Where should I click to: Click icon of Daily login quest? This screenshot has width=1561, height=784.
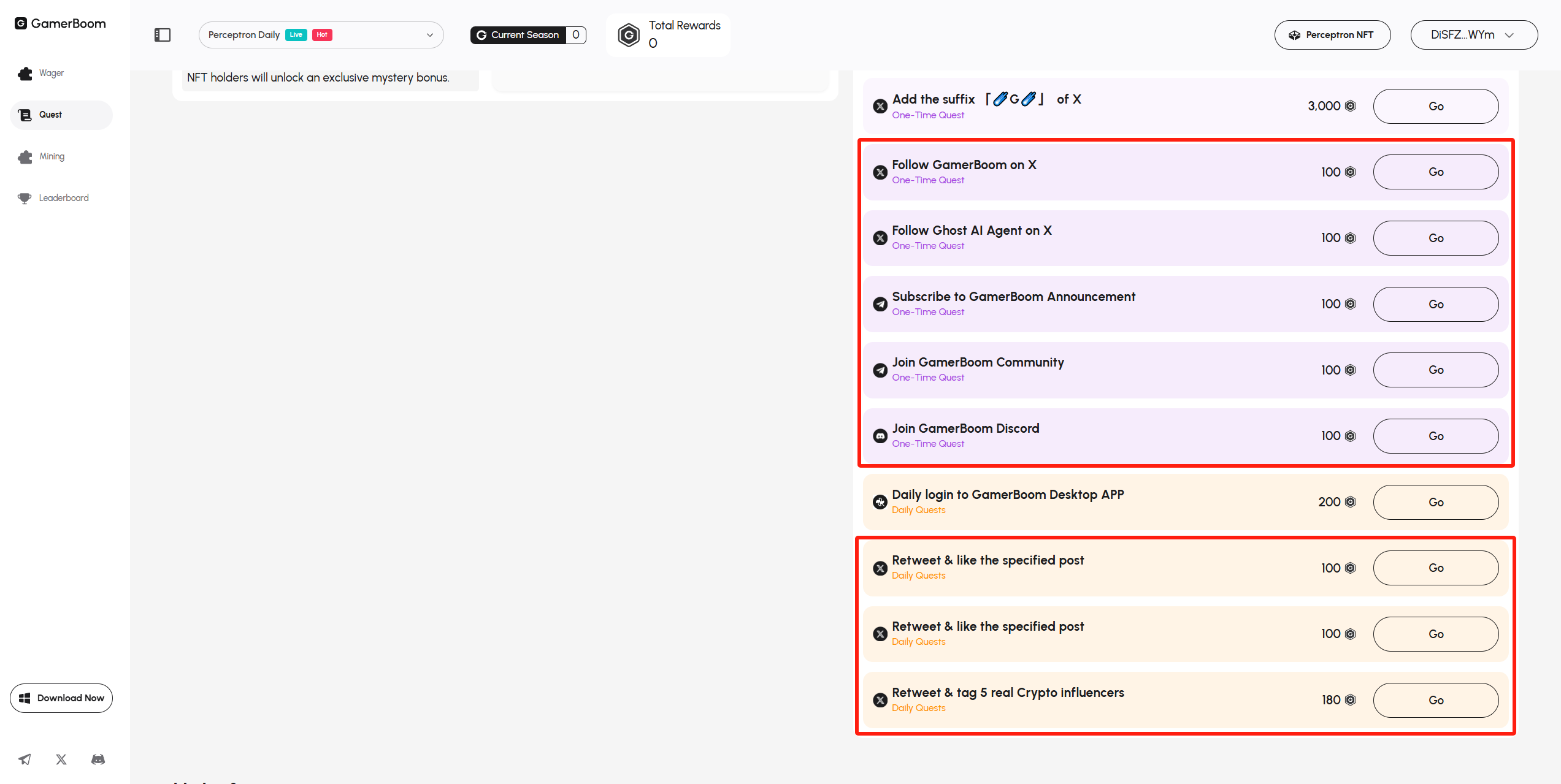[x=880, y=502]
